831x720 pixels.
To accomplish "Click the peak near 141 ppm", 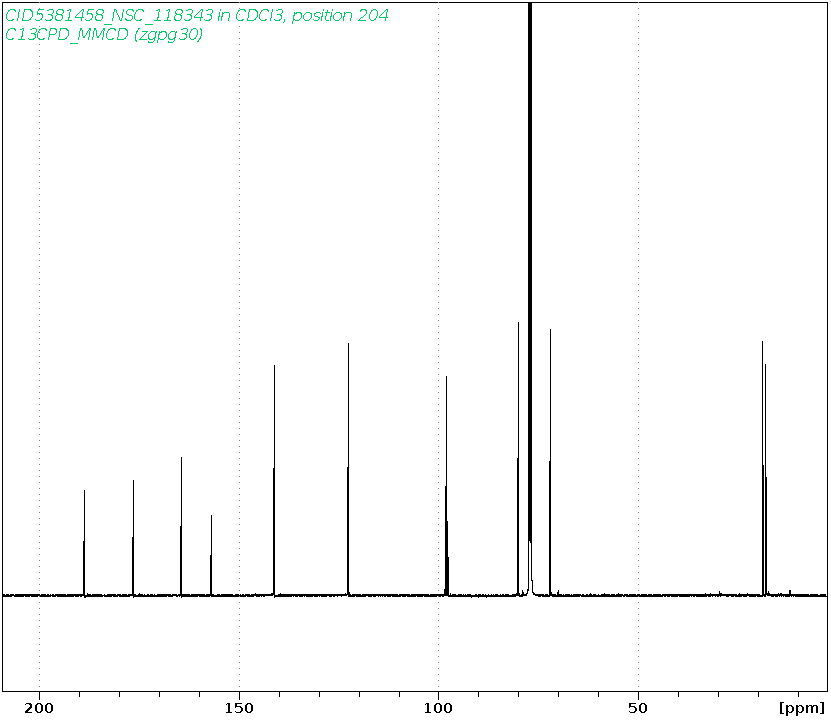I will click(x=274, y=481).
